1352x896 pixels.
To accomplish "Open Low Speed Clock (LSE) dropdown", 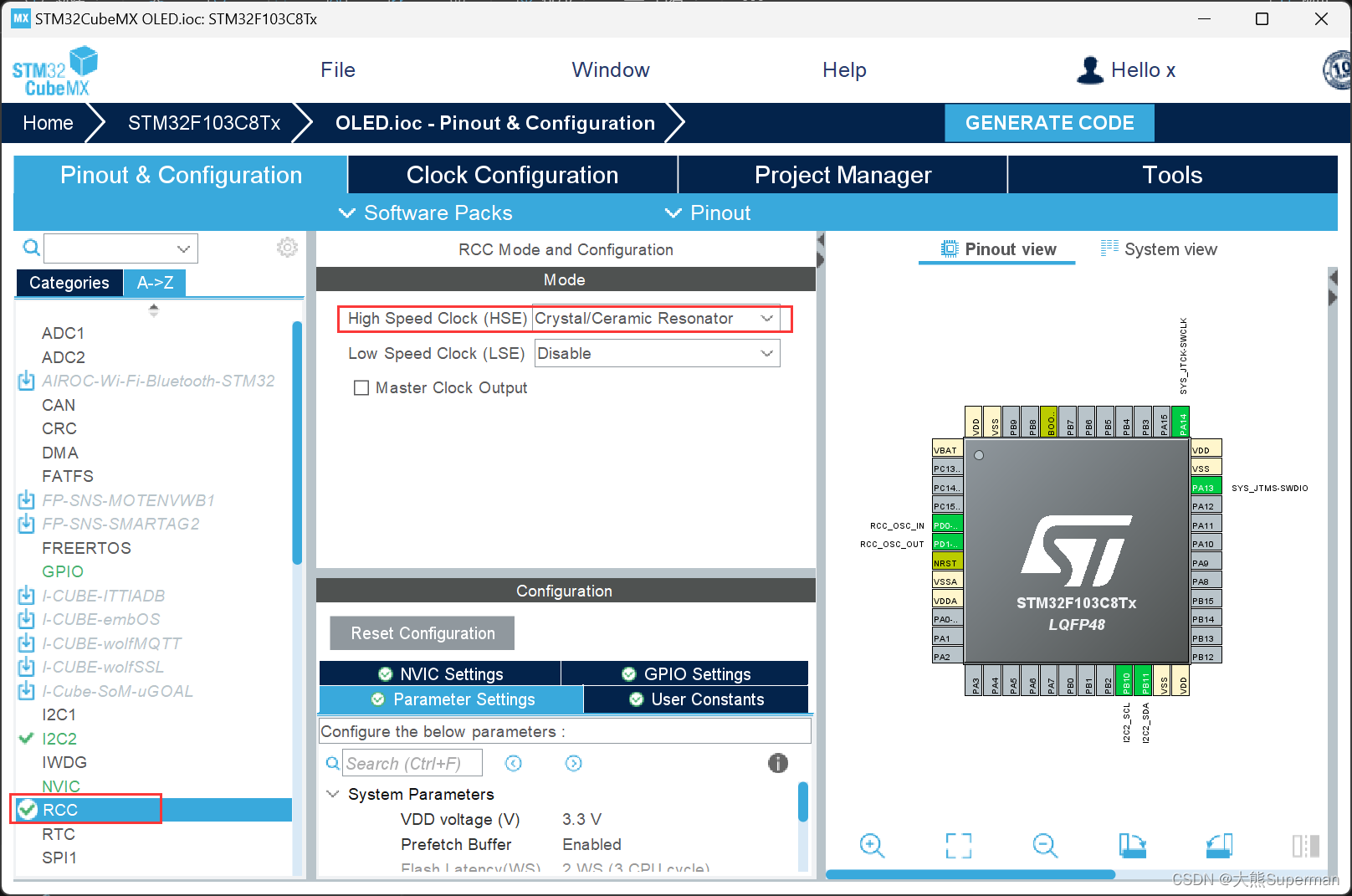I will click(x=658, y=353).
